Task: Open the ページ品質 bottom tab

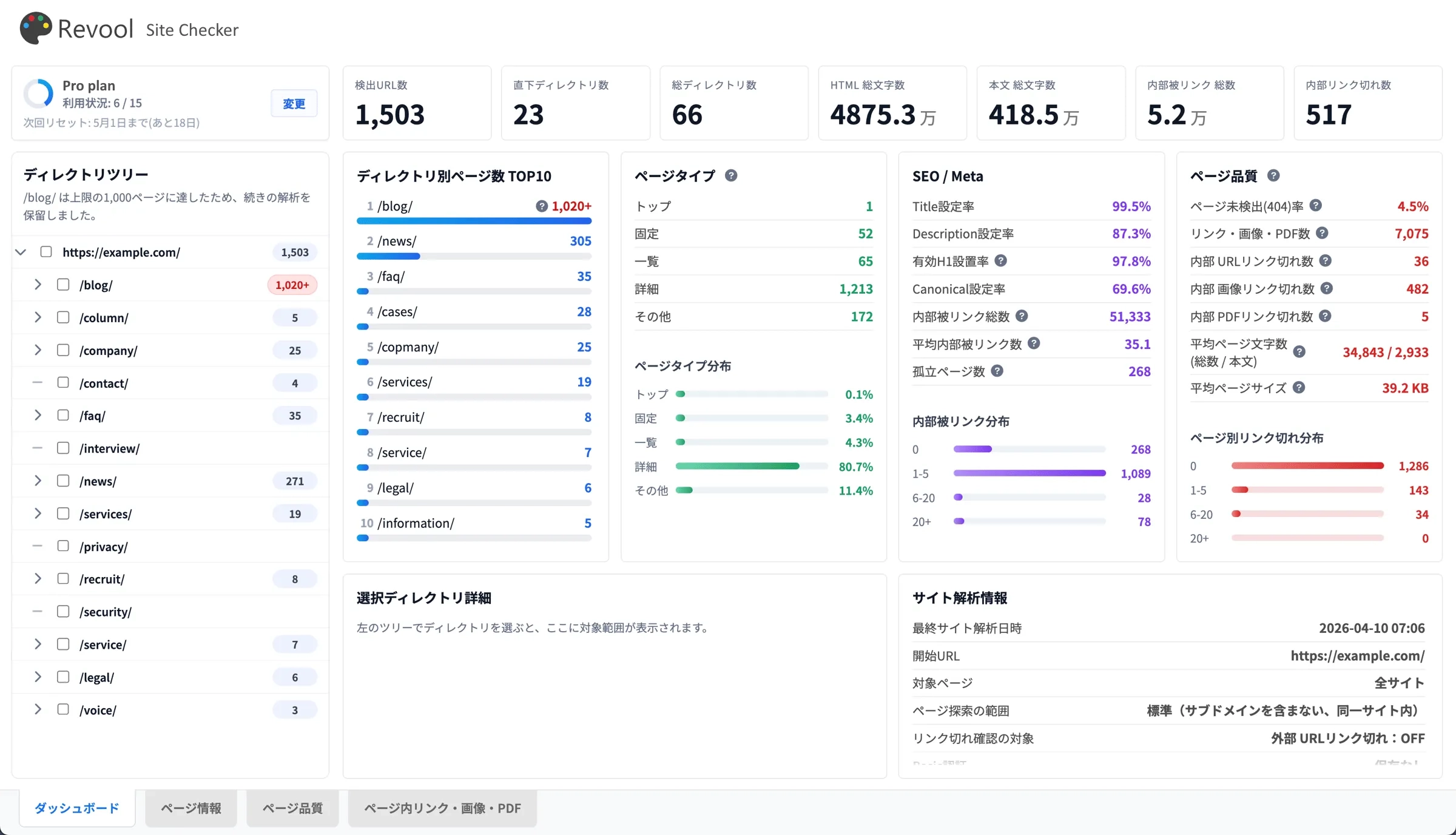Action: [292, 808]
